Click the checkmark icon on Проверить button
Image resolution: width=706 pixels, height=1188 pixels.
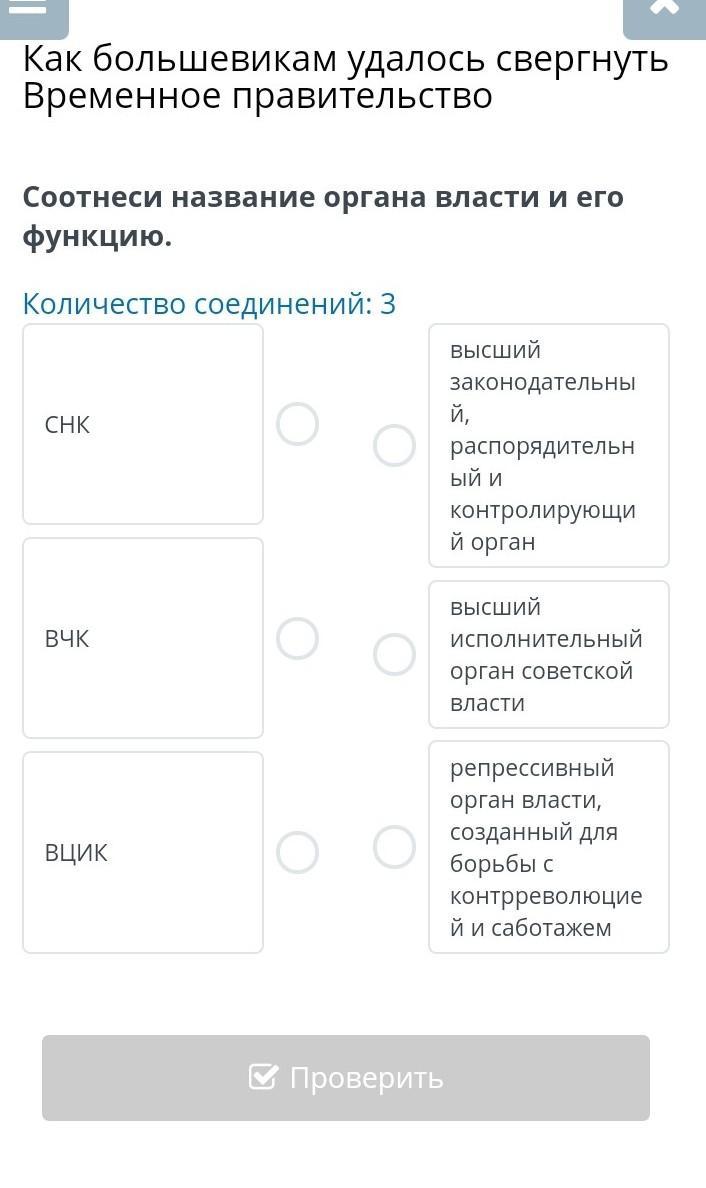(263, 1077)
